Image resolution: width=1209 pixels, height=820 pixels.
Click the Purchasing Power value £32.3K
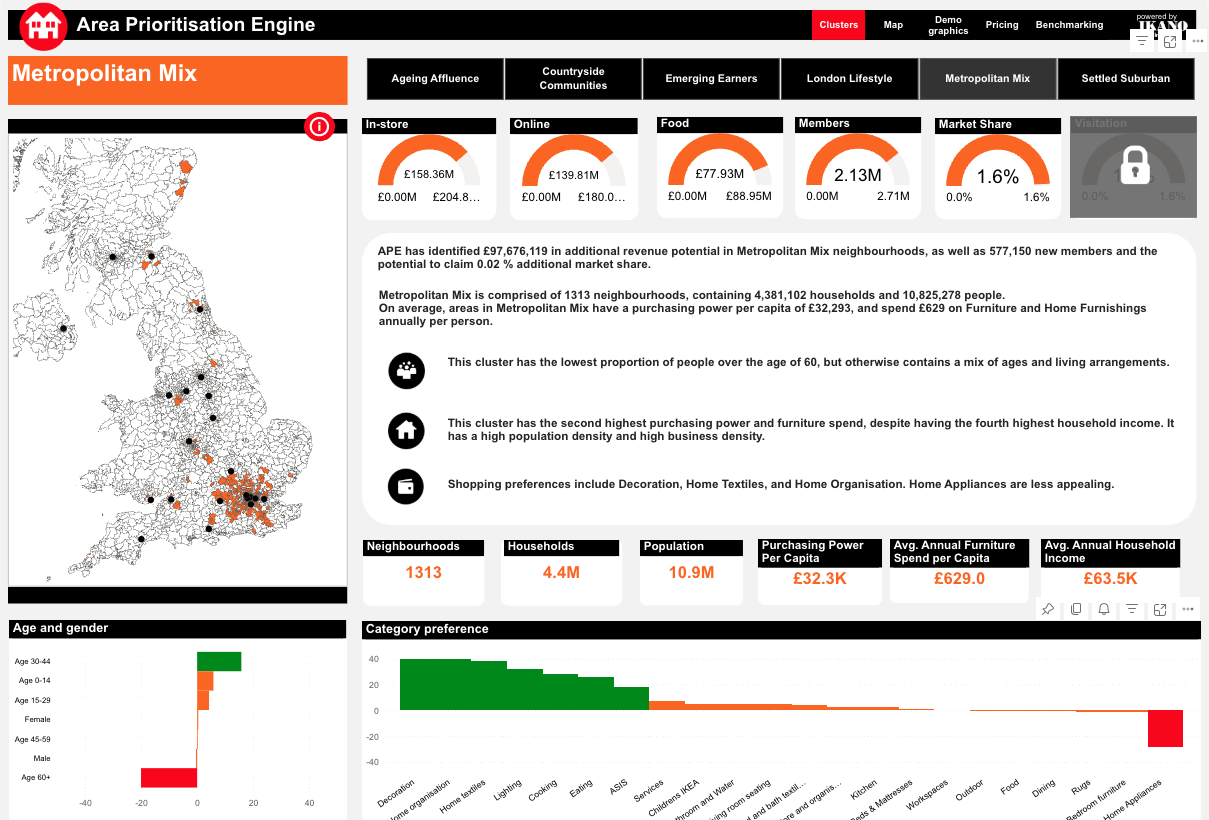(x=820, y=579)
